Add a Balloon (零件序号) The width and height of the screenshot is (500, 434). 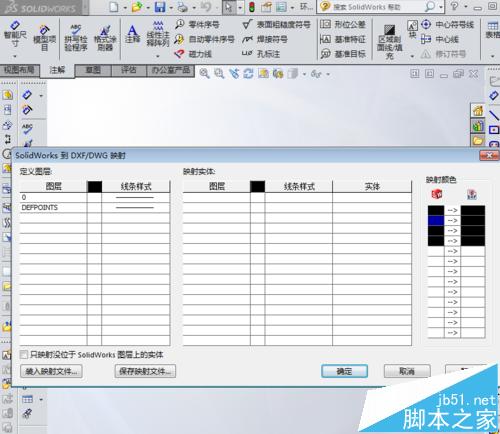coord(197,24)
